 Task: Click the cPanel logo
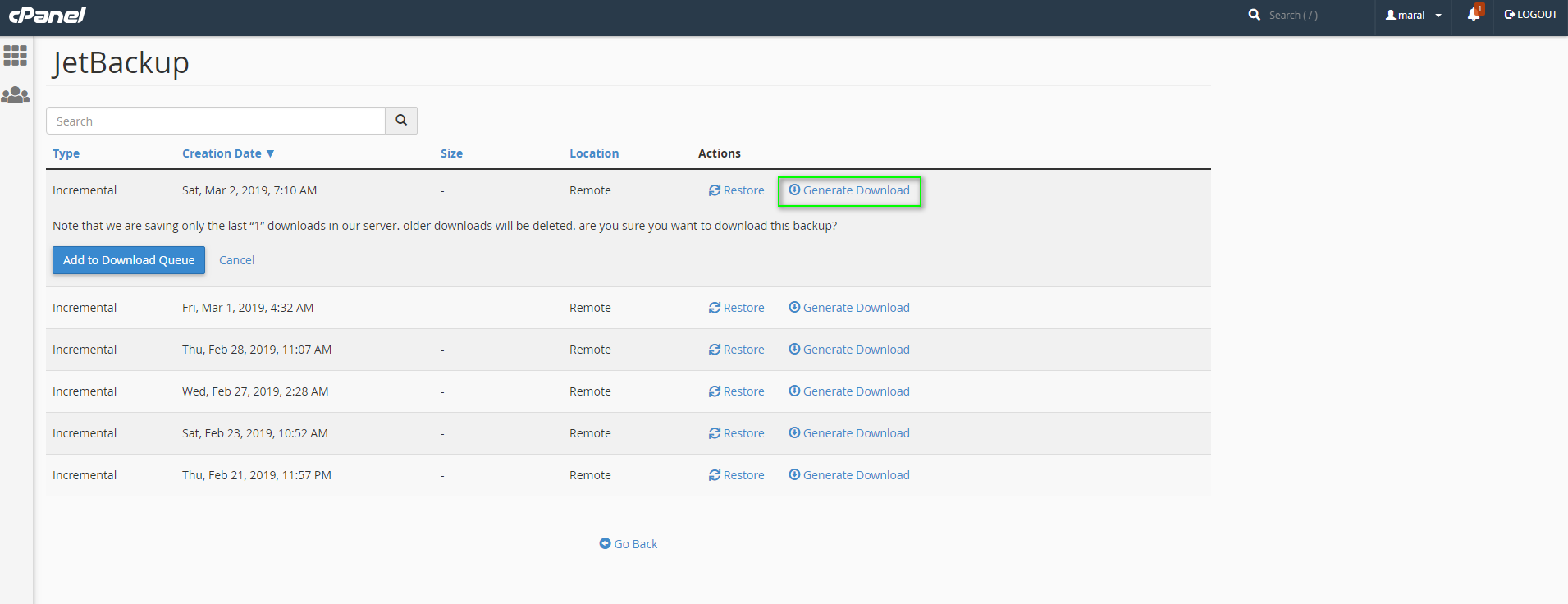(47, 15)
